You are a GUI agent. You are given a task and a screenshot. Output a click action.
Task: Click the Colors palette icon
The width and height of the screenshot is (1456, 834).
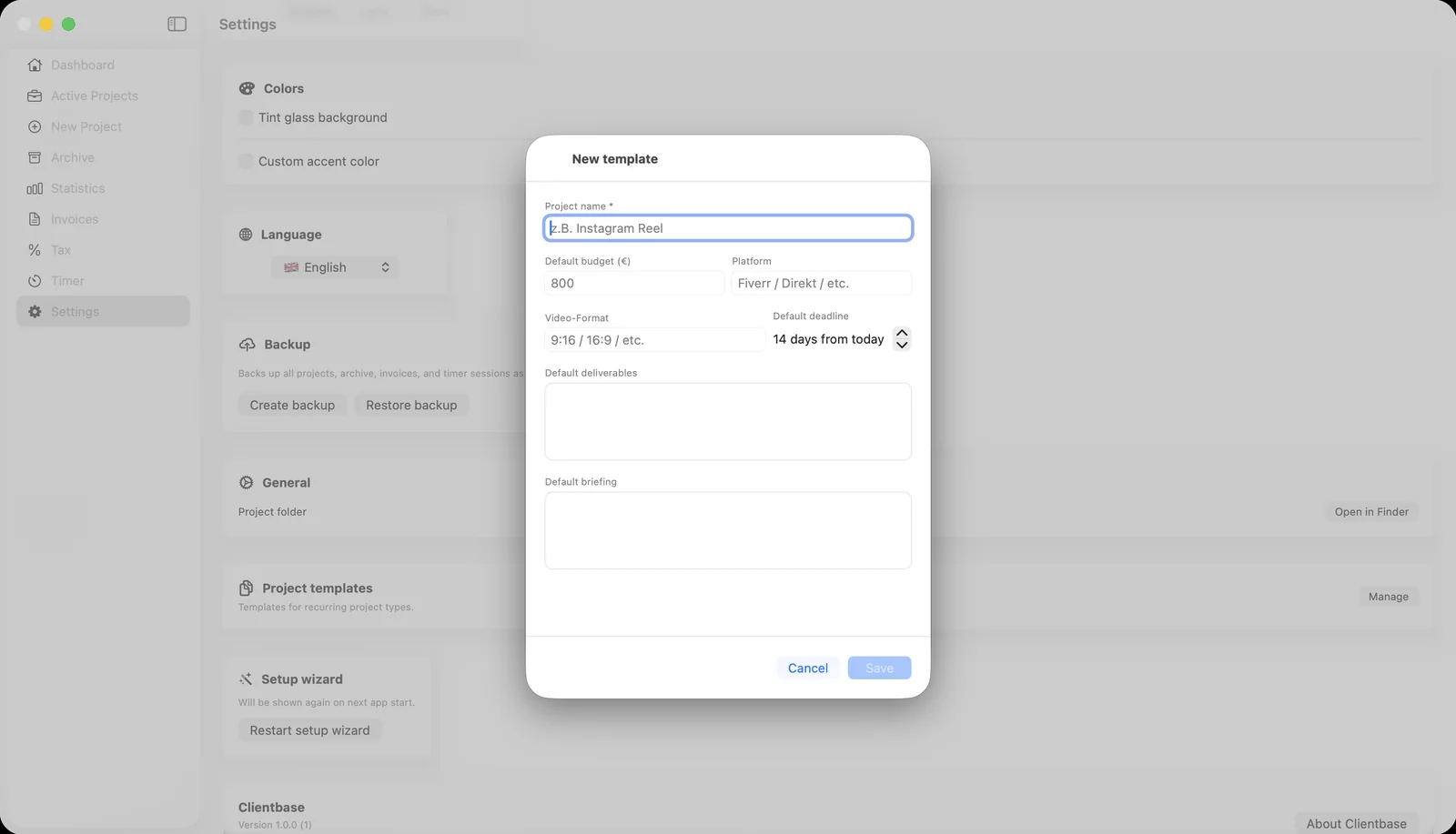(247, 88)
